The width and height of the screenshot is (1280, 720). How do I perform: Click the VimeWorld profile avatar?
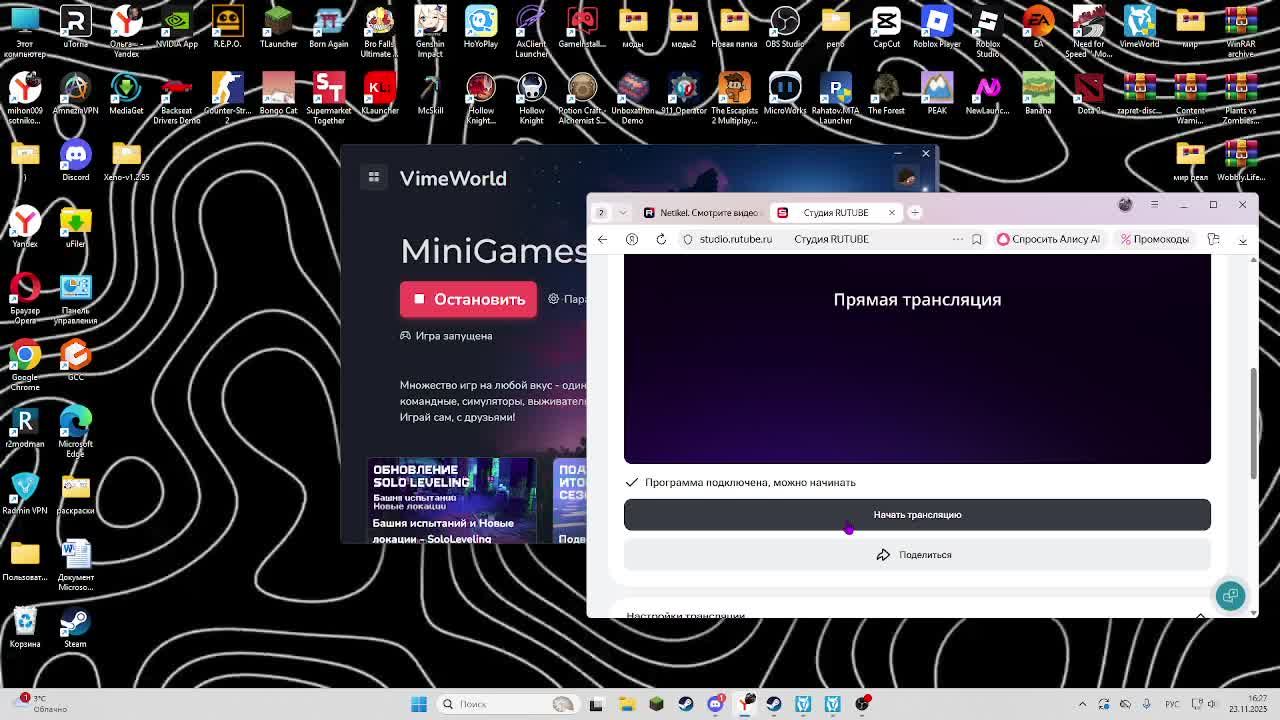[907, 177]
